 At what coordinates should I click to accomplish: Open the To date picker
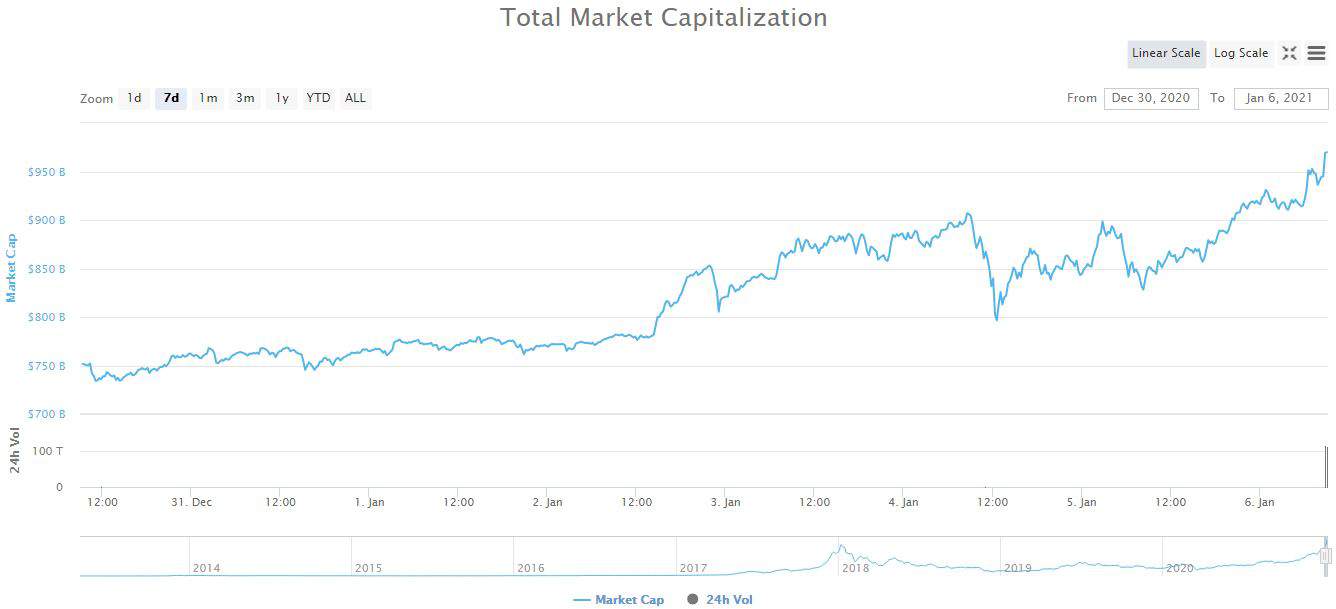[x=1280, y=98]
